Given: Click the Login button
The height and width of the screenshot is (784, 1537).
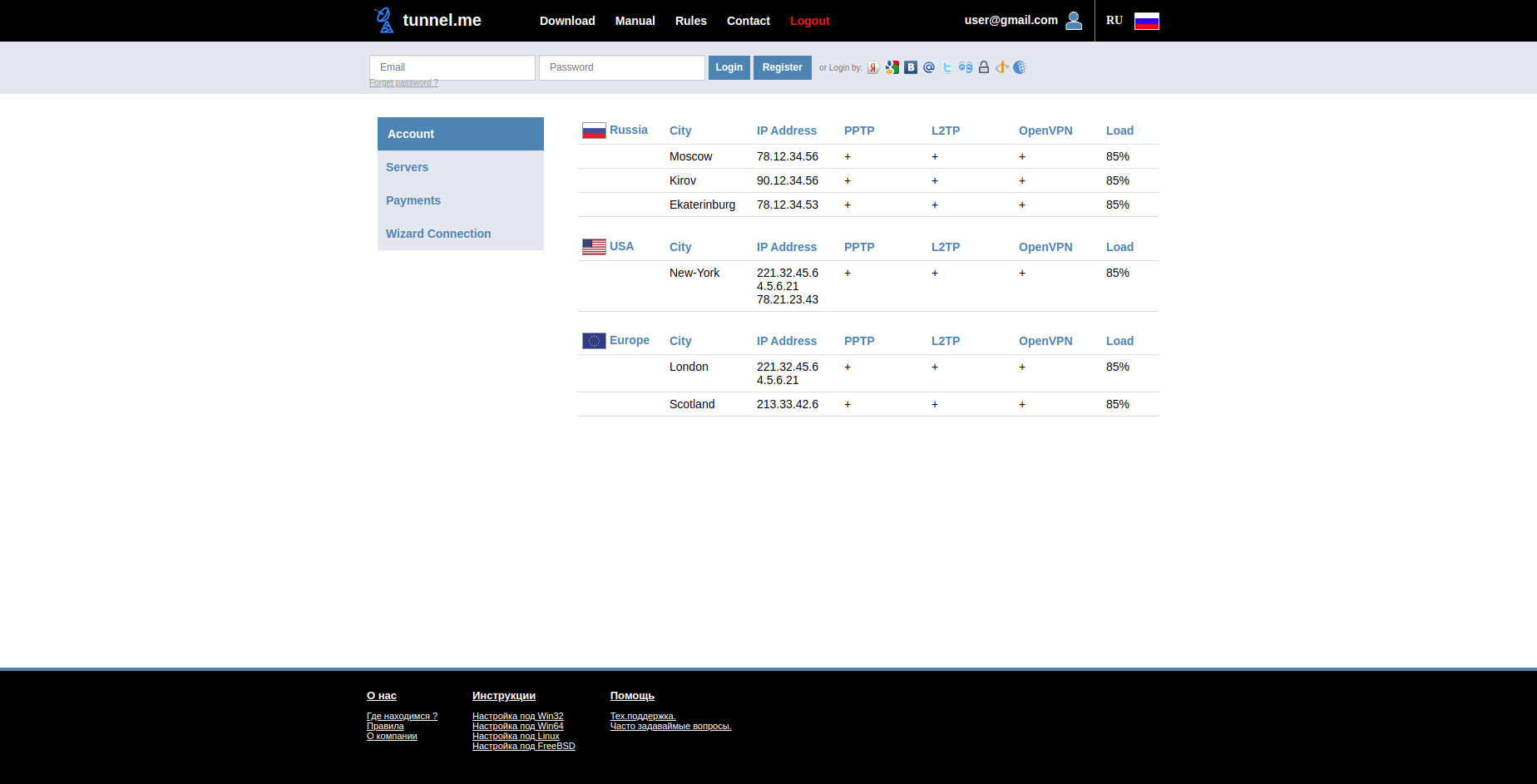Looking at the screenshot, I should coord(729,67).
